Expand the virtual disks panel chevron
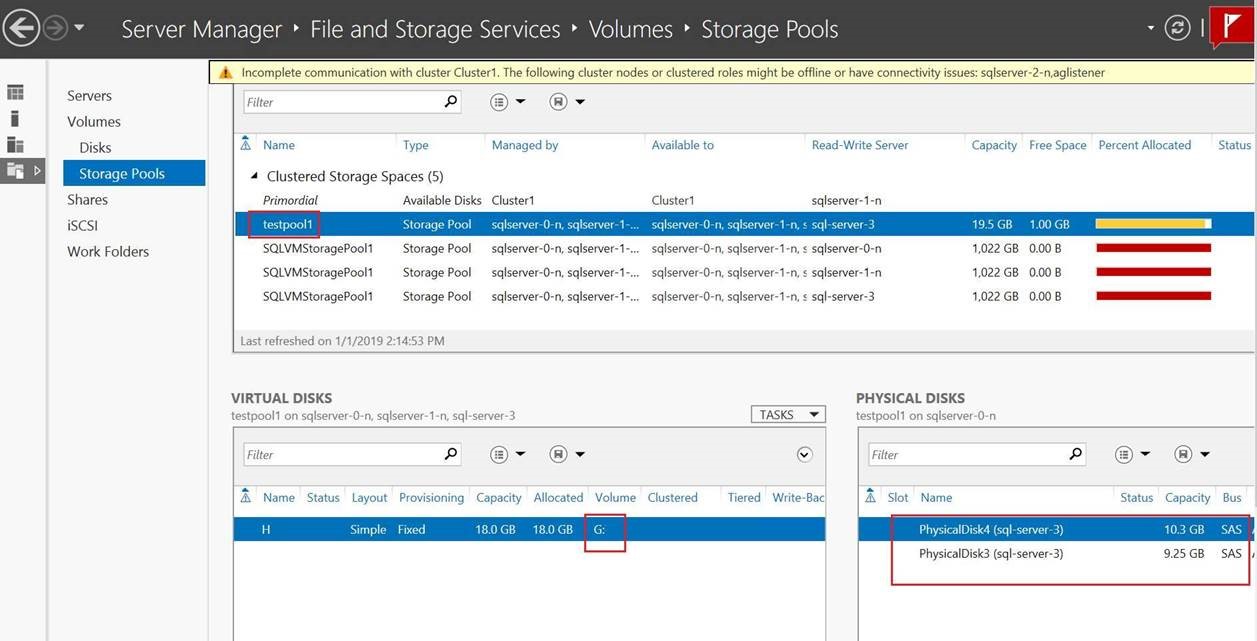Image resolution: width=1257 pixels, height=641 pixels. 804,455
